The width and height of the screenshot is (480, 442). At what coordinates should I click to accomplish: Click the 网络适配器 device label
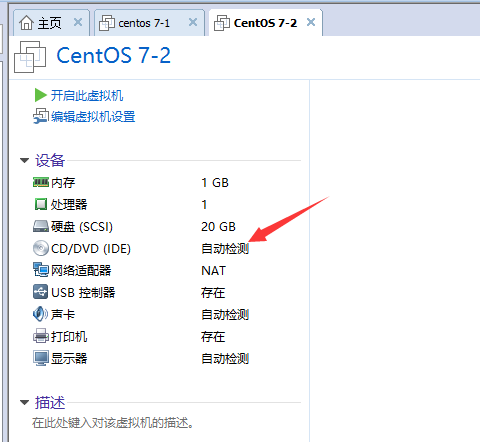[x=81, y=271]
